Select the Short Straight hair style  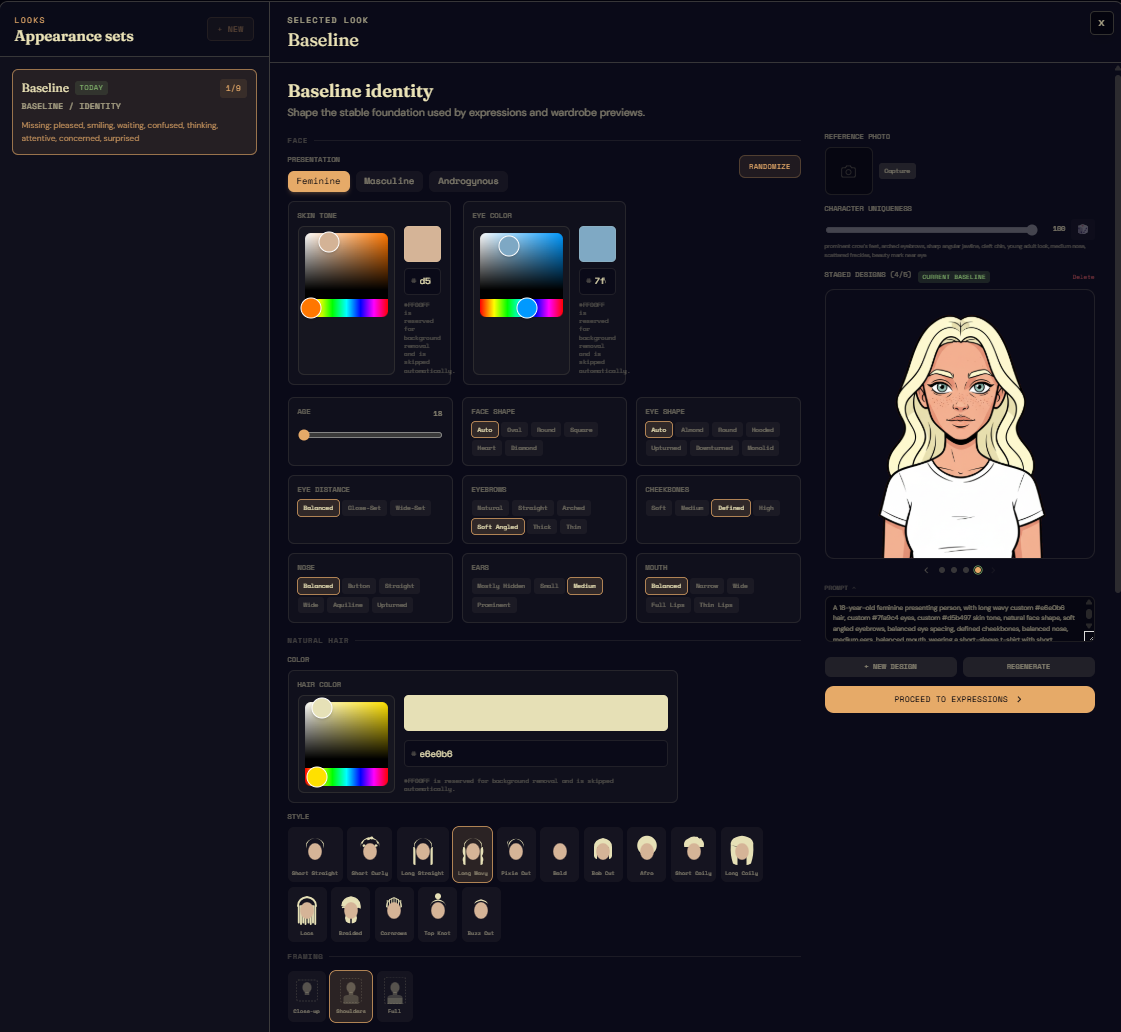click(x=315, y=854)
